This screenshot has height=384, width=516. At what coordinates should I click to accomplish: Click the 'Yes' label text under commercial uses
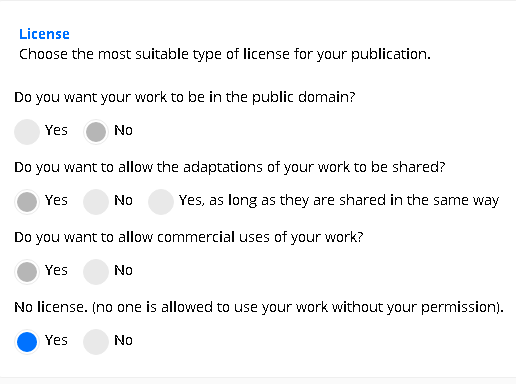(56, 270)
